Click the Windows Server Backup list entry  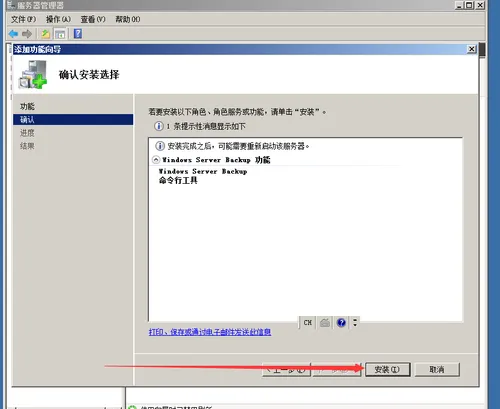[x=203, y=171]
